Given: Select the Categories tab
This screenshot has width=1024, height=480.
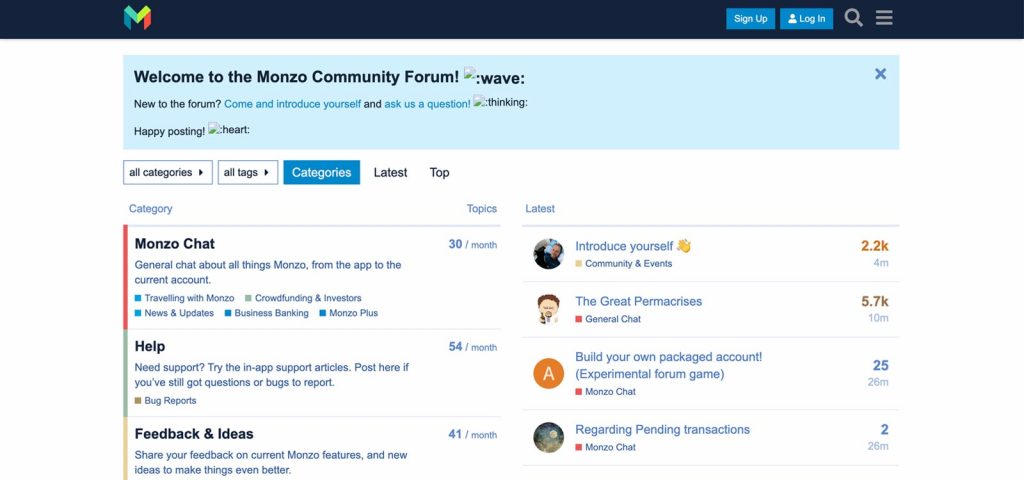Looking at the screenshot, I should 321,173.
